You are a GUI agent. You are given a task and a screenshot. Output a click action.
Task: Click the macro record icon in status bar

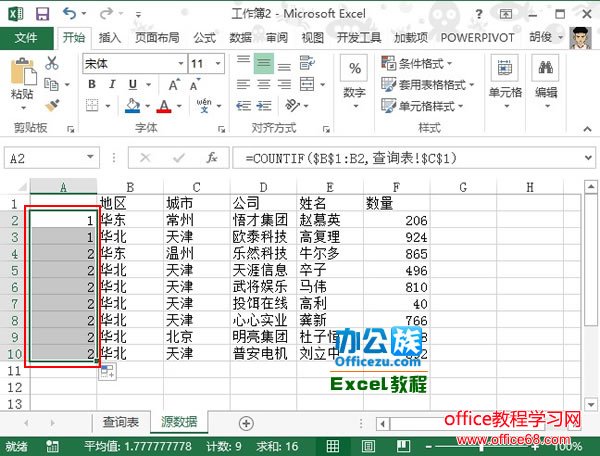click(x=52, y=446)
